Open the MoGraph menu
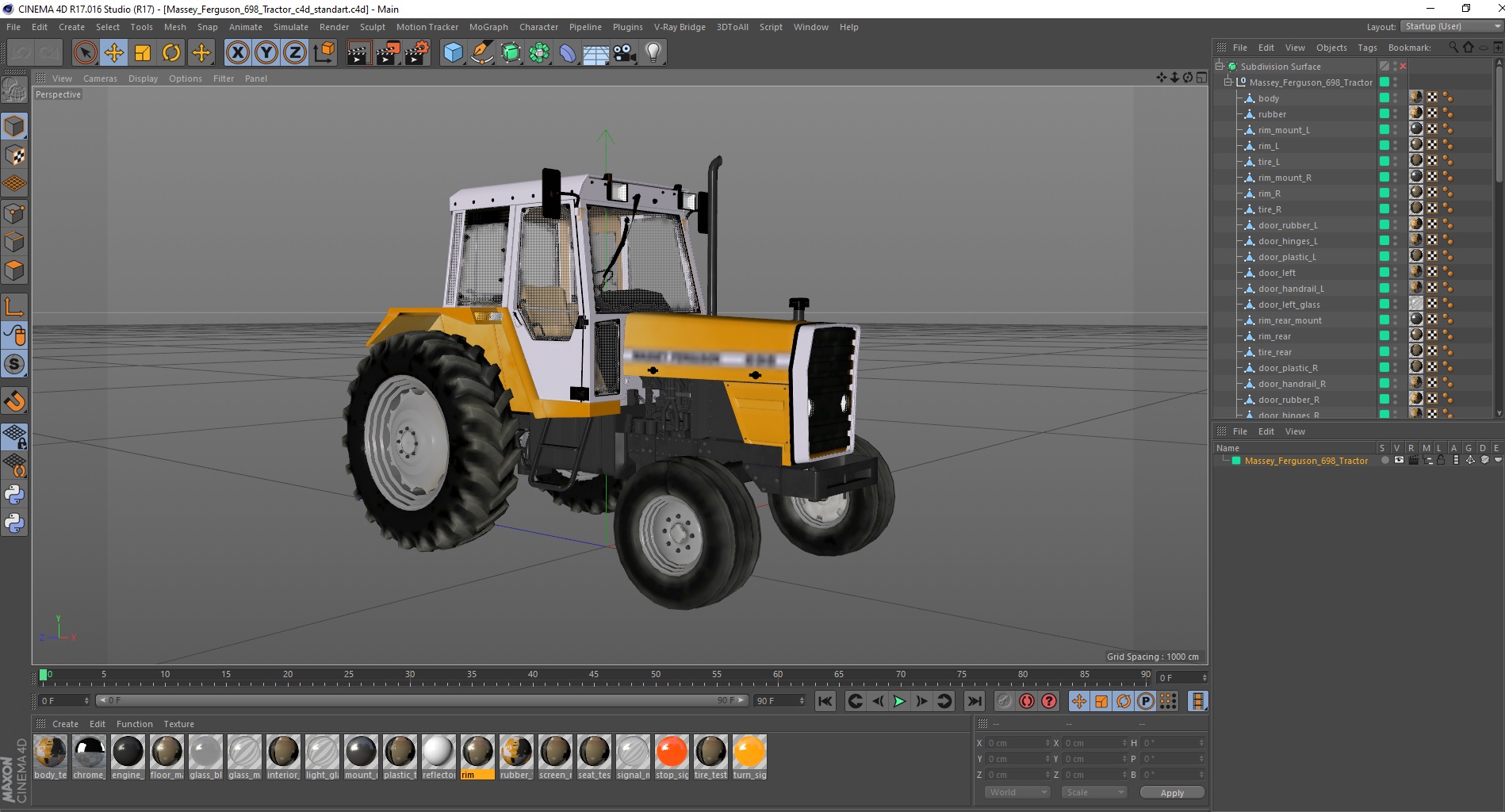1505x812 pixels. pyautogui.click(x=488, y=27)
